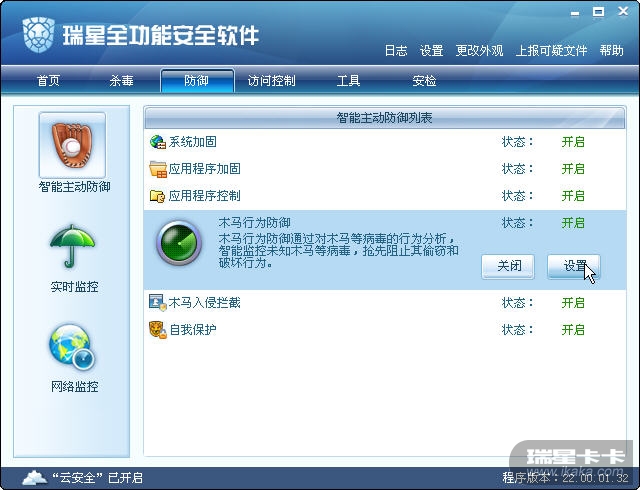The image size is (640, 490).
Task: Switch to the 工具 tab
Action: pos(348,80)
